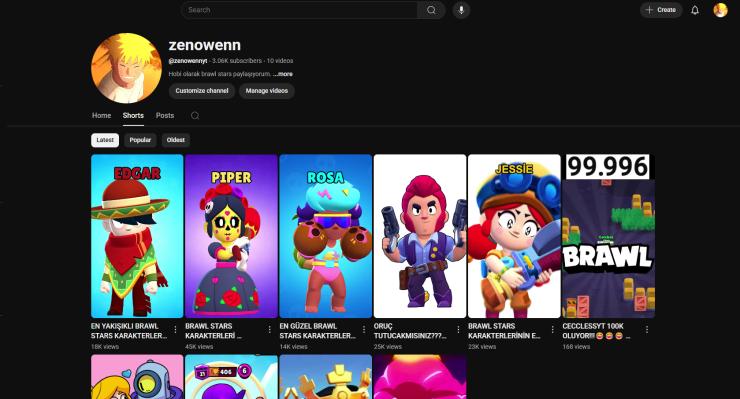Image resolution: width=740 pixels, height=399 pixels.
Task: Open second-row short with golden trophy
Action: tap(326, 377)
